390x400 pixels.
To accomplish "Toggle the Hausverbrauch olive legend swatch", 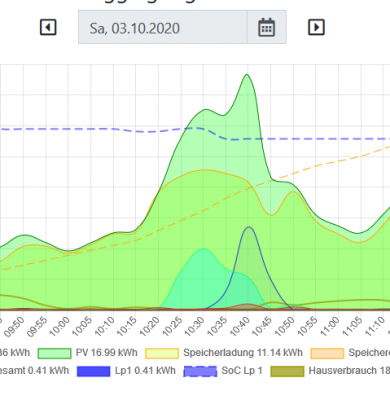I will pos(287,371).
